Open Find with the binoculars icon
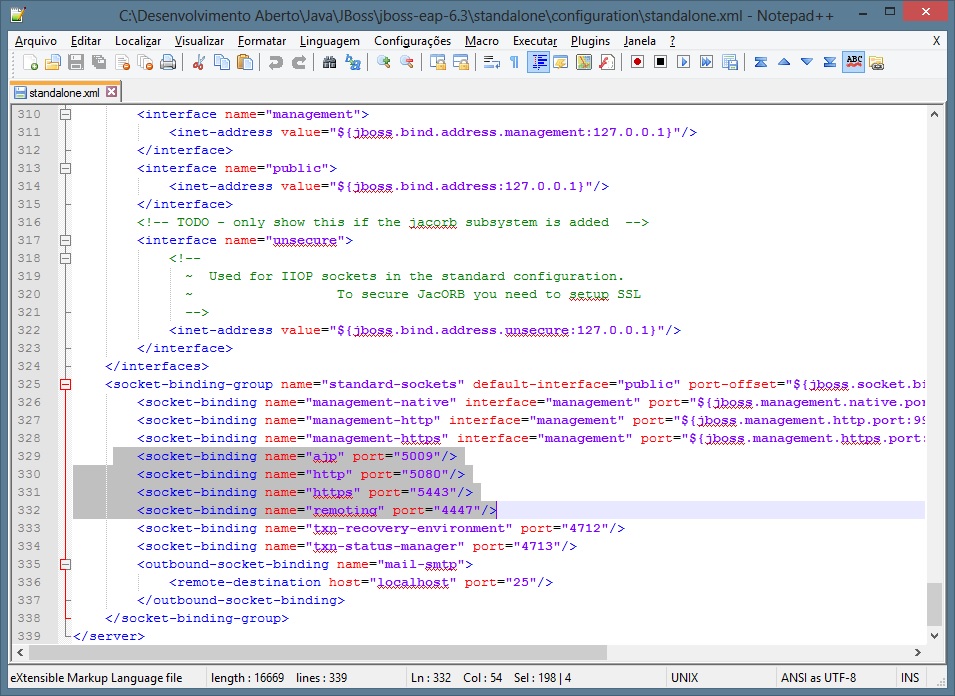 pos(330,62)
